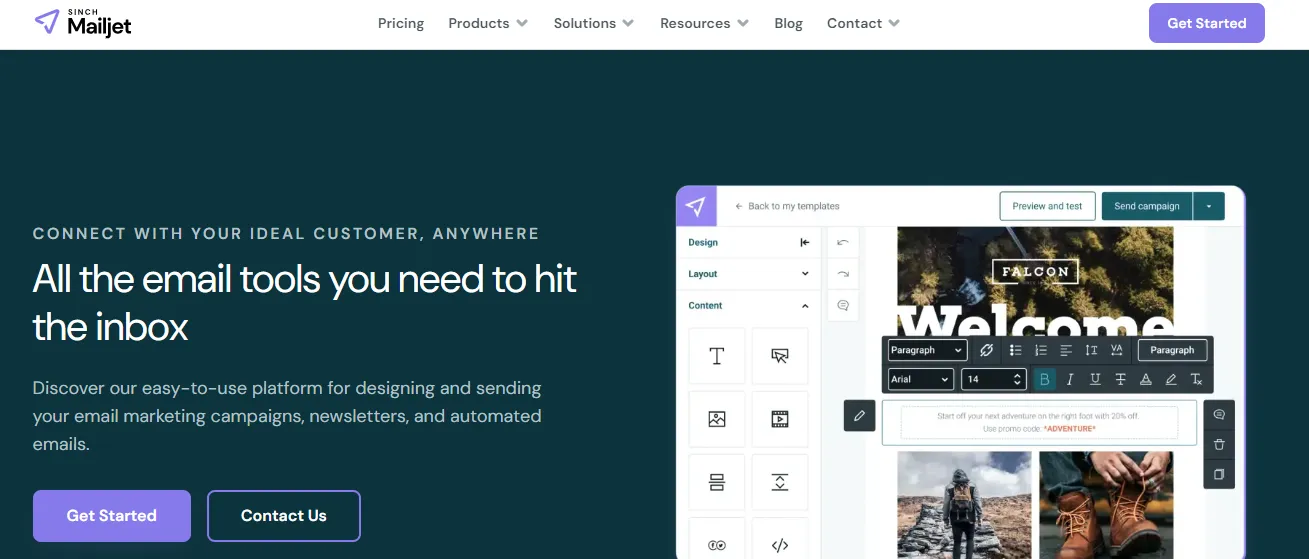Duplicate the block with copy icon

1219,474
